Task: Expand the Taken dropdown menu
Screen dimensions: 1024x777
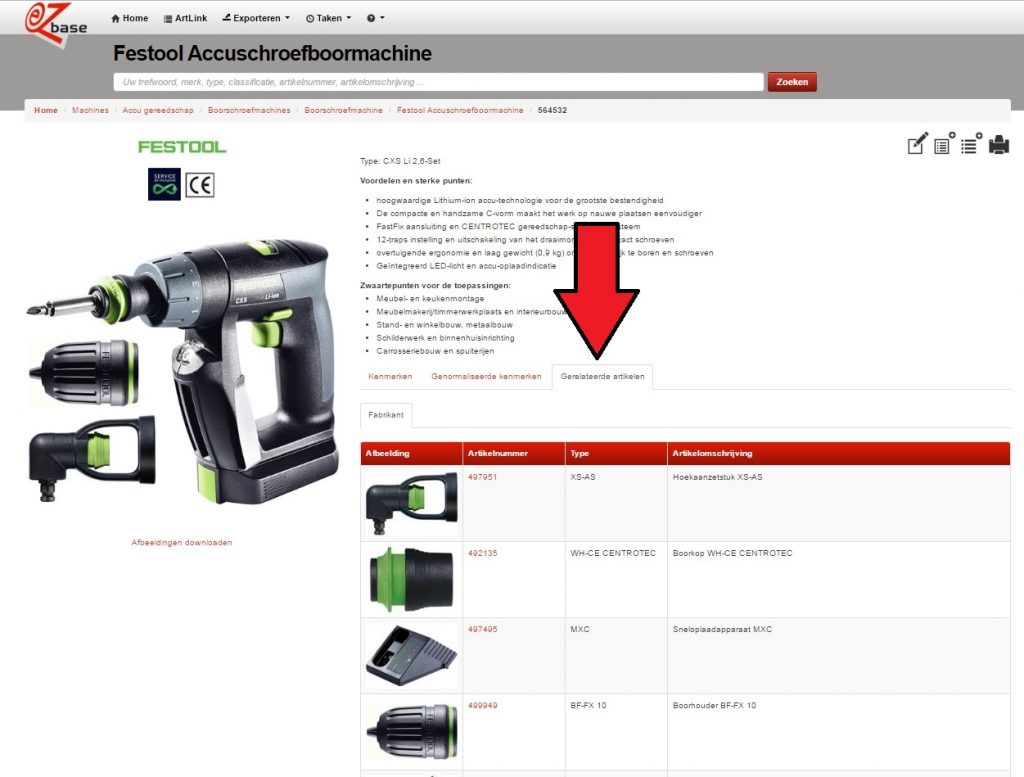Action: tap(328, 18)
